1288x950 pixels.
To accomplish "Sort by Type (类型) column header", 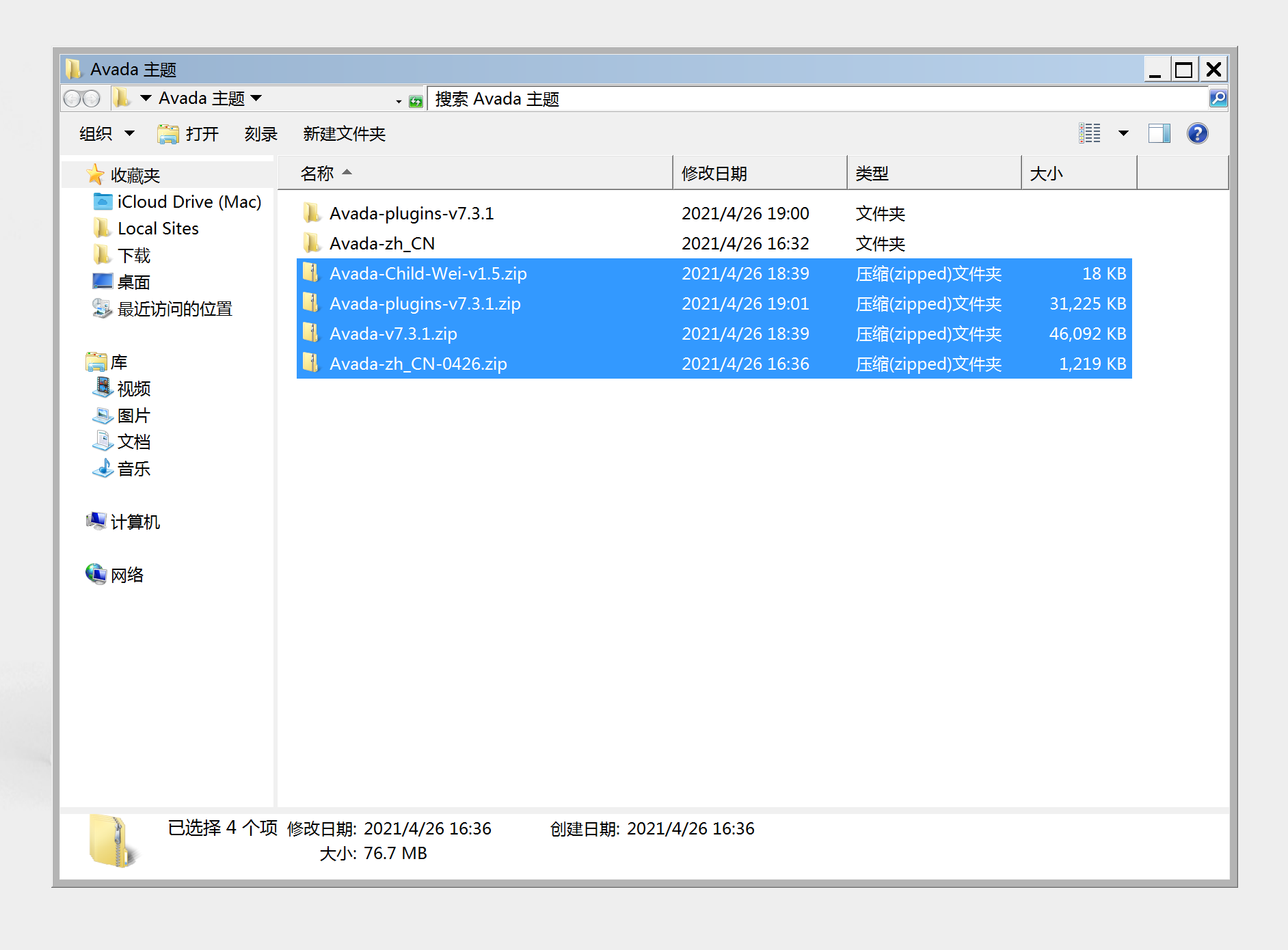I will click(x=935, y=173).
